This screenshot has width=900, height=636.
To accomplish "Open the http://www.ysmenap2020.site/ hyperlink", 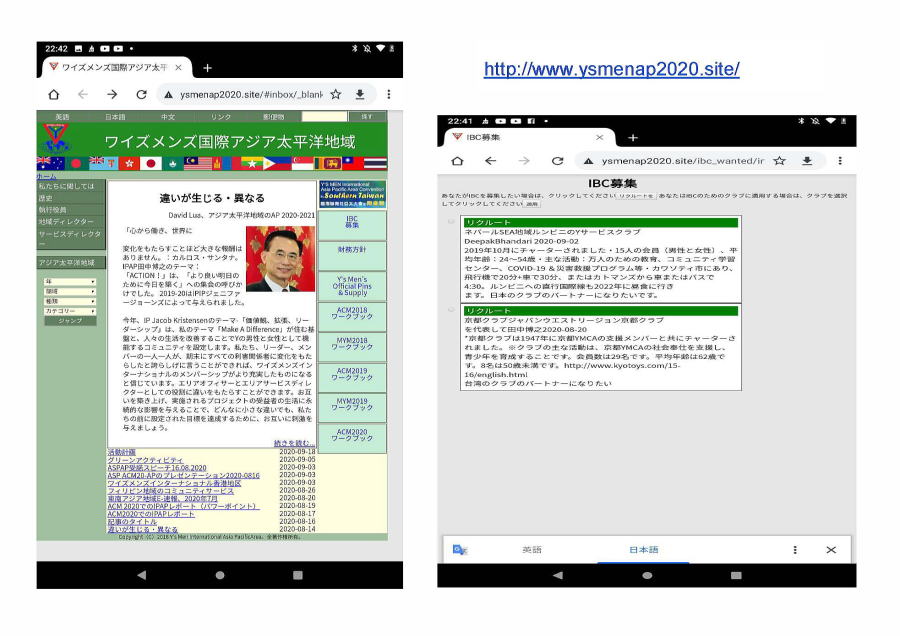I will point(611,69).
